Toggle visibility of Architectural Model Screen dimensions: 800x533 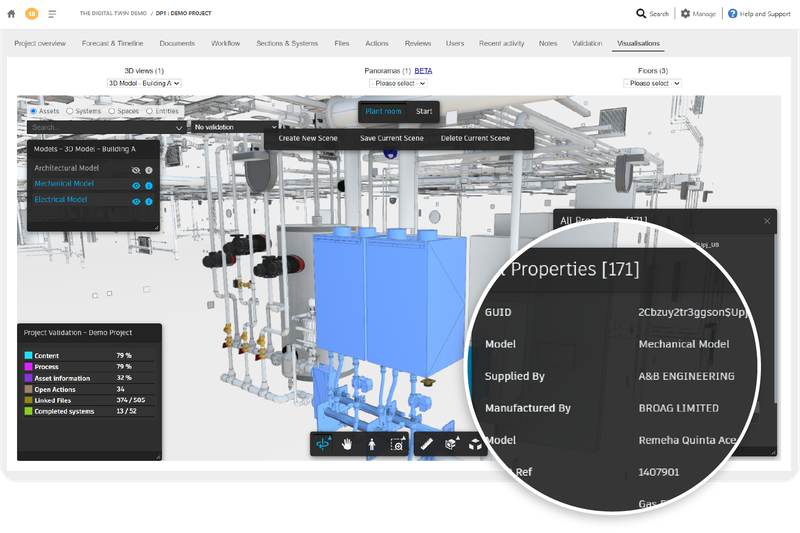coord(136,170)
